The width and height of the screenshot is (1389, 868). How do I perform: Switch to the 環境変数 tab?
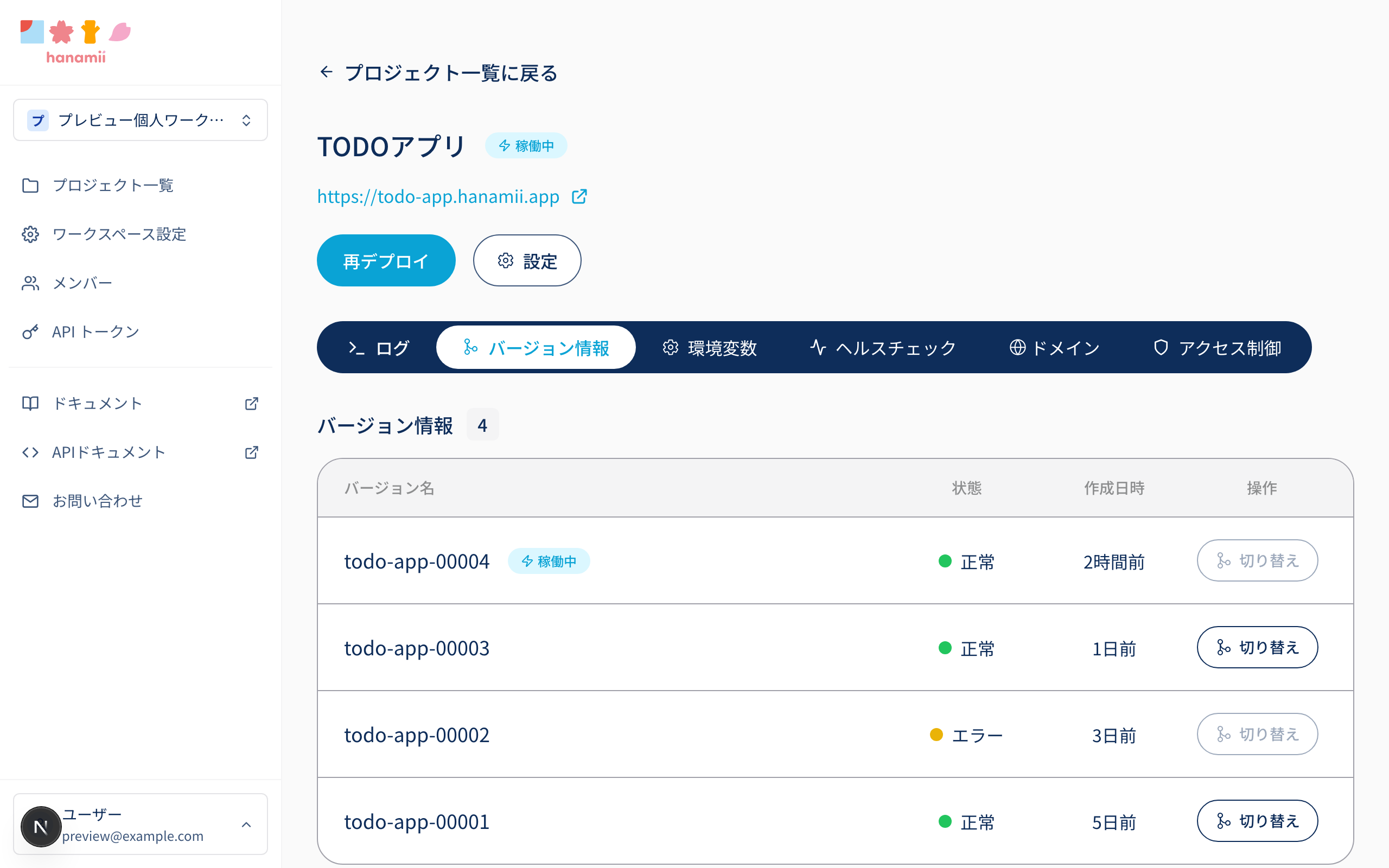(x=710, y=347)
